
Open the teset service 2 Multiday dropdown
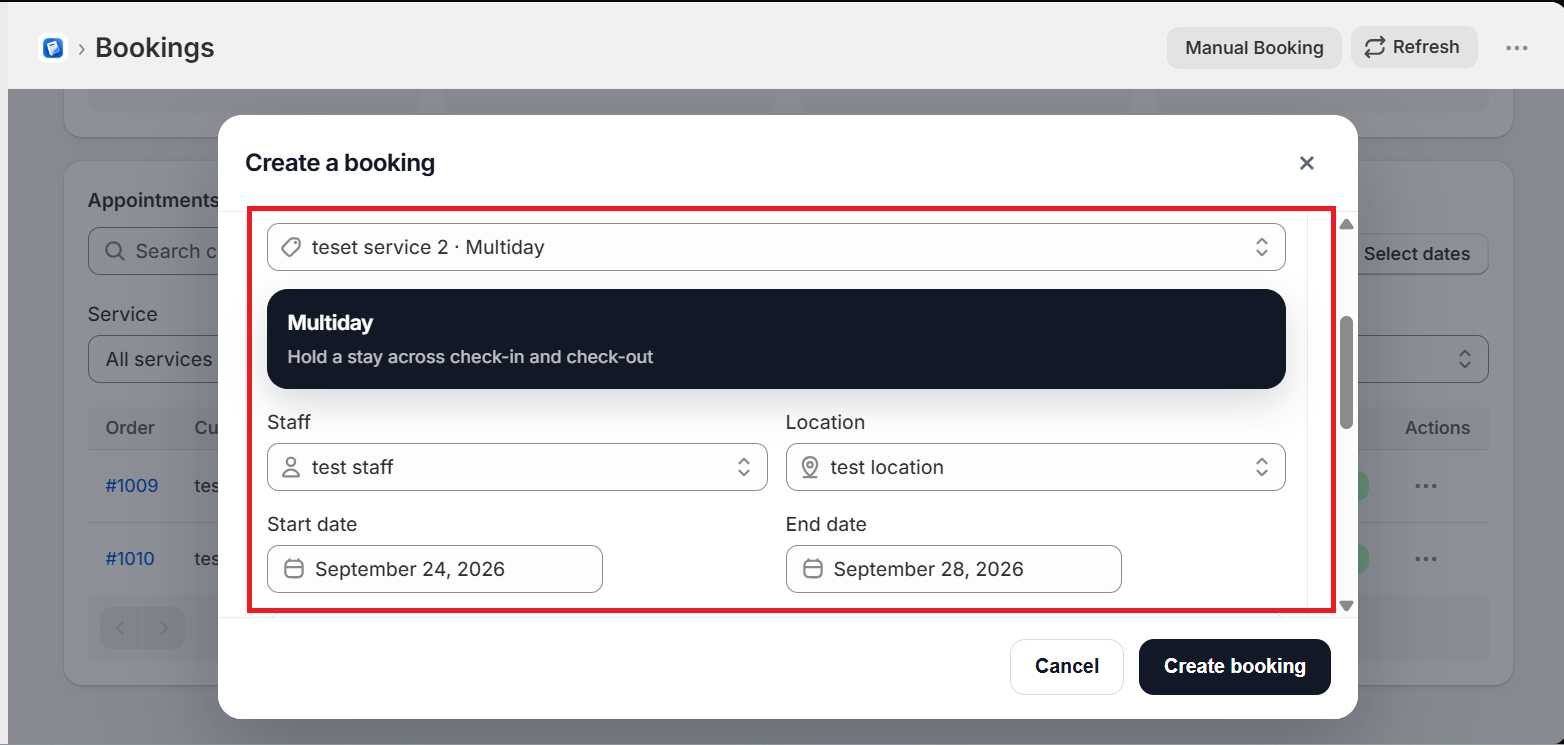(776, 247)
